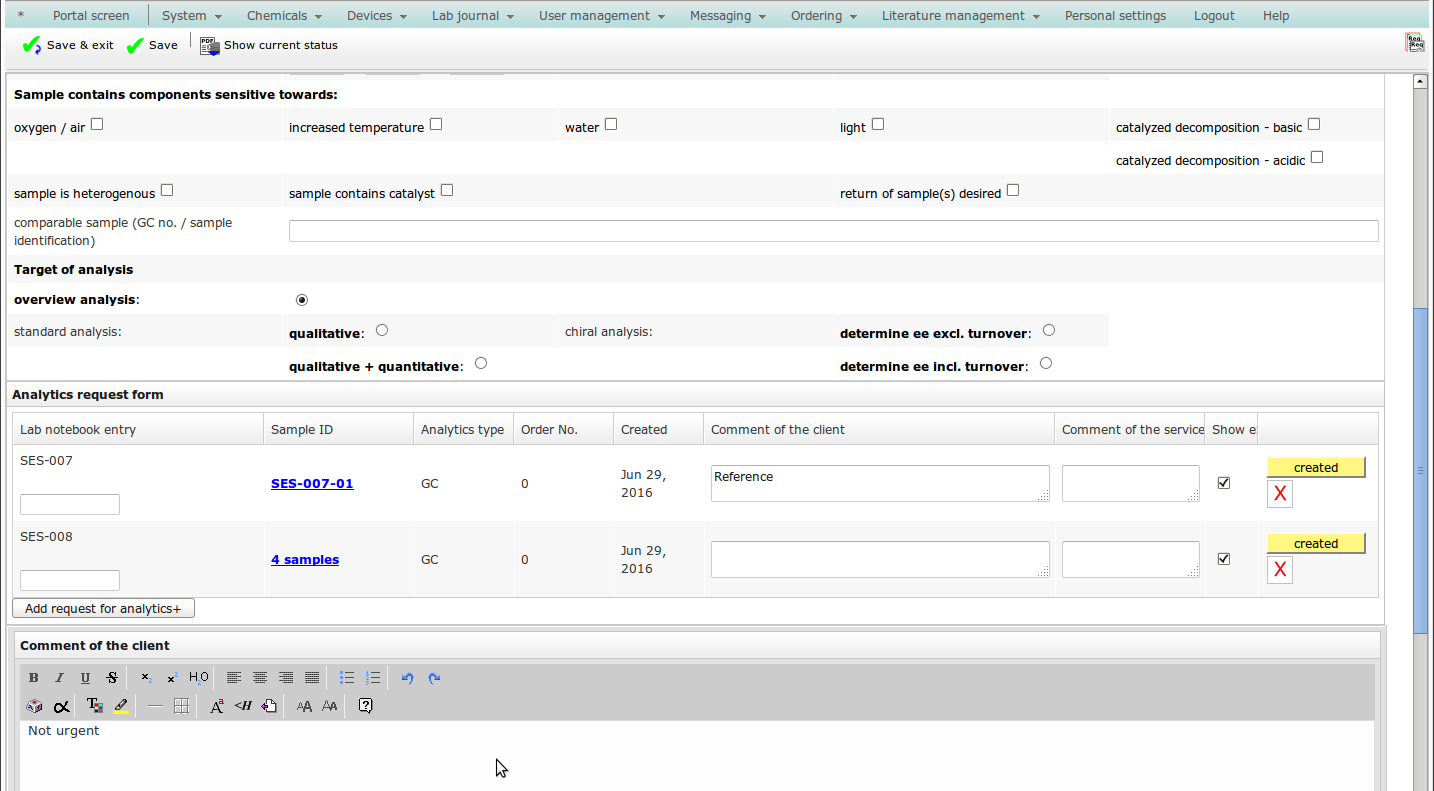This screenshot has width=1434, height=791.
Task: Insert a table using the grid icon
Action: [181, 706]
